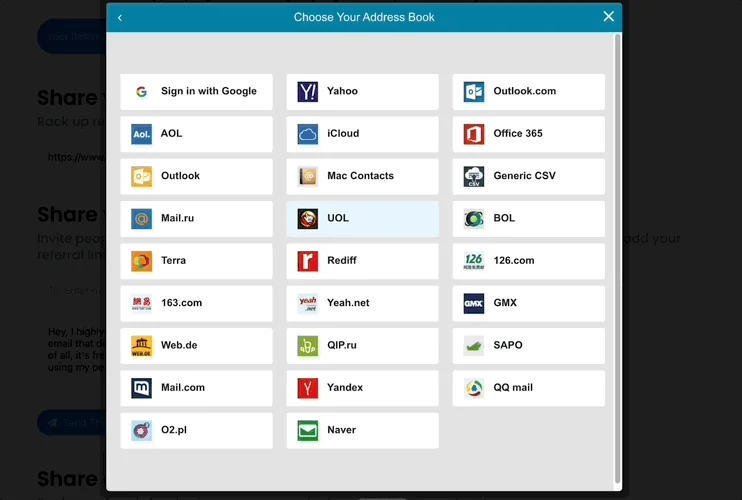
Task: Select the Yahoo purple icon
Action: pos(308,92)
